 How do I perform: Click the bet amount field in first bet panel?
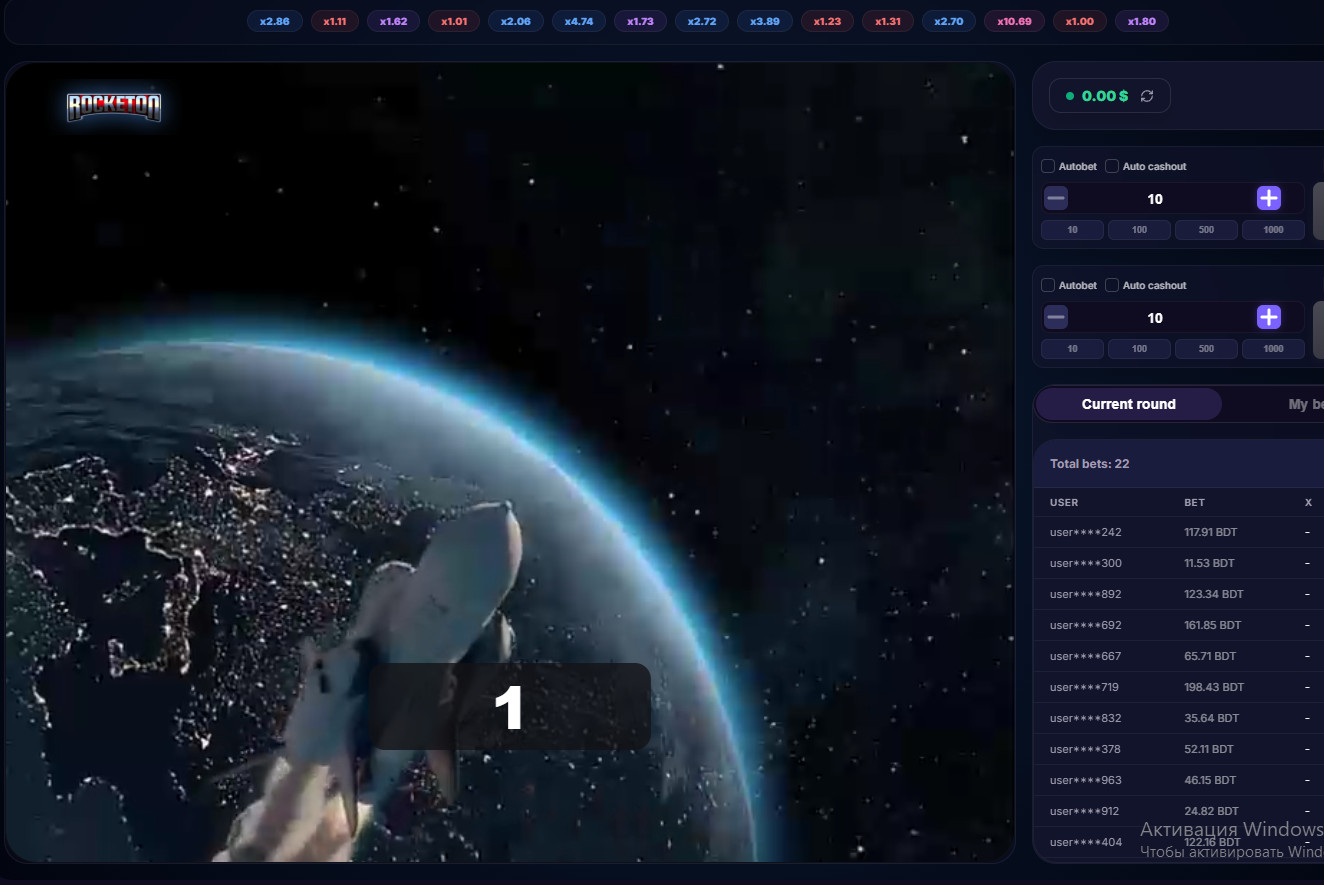tap(1155, 199)
